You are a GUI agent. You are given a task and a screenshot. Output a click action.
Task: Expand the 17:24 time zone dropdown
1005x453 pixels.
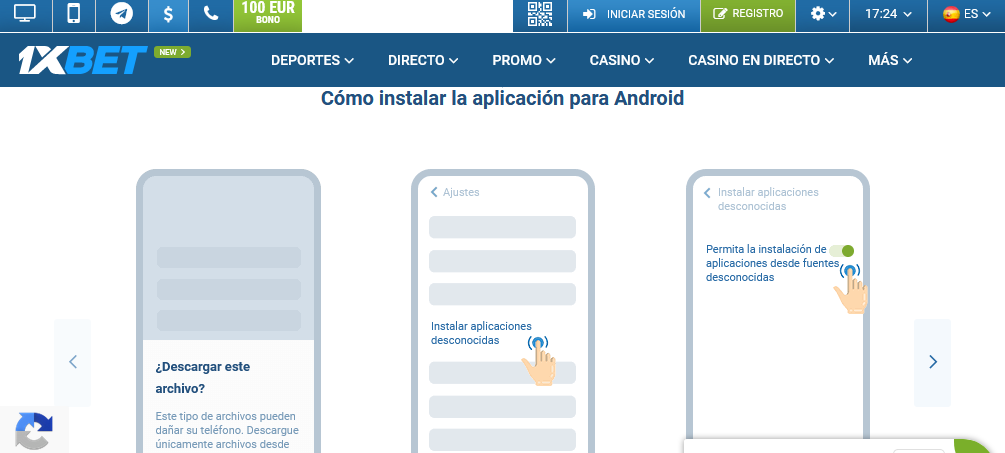(x=888, y=14)
